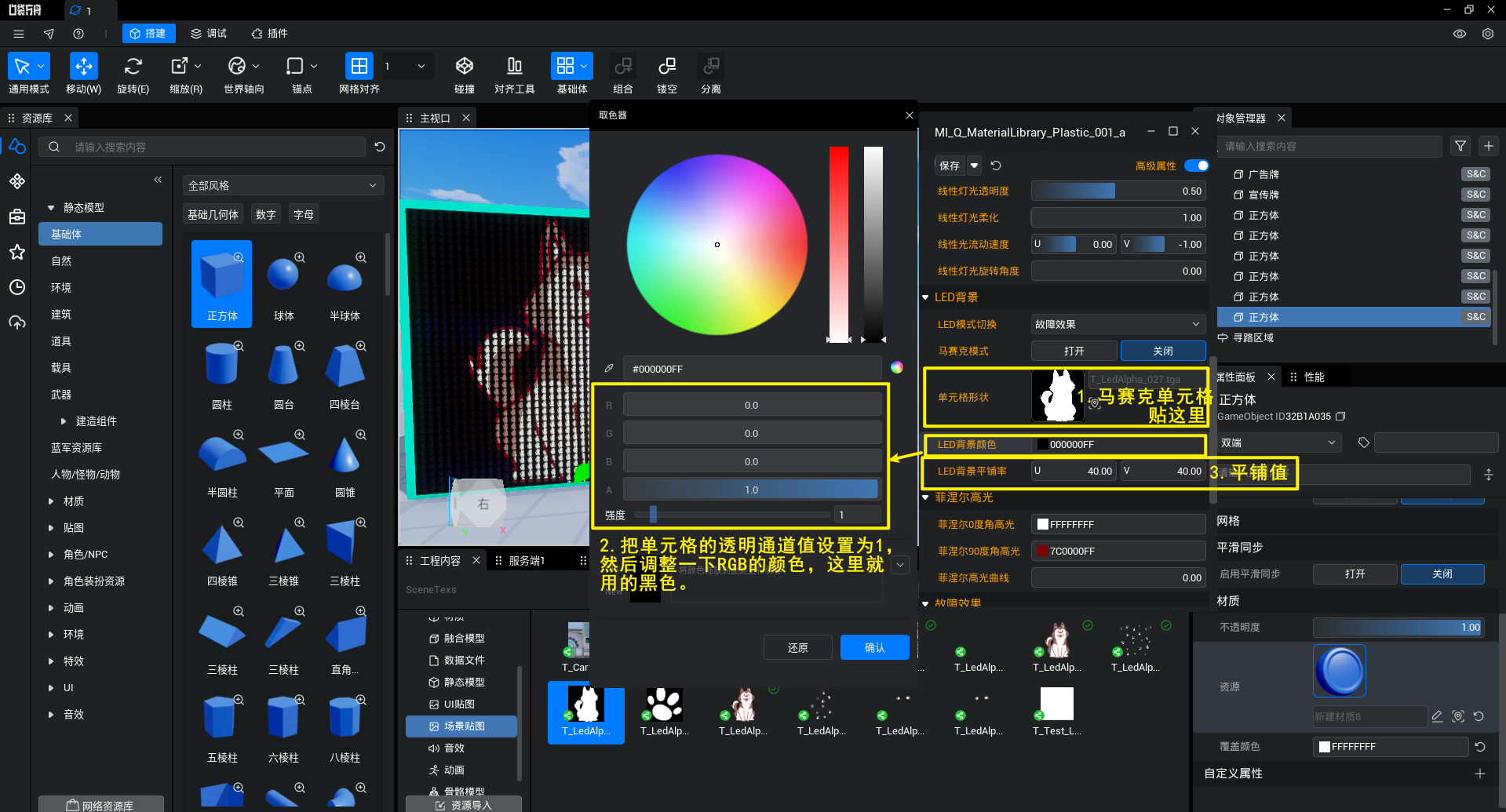Click the 基础几何体 filter tag

[x=213, y=214]
